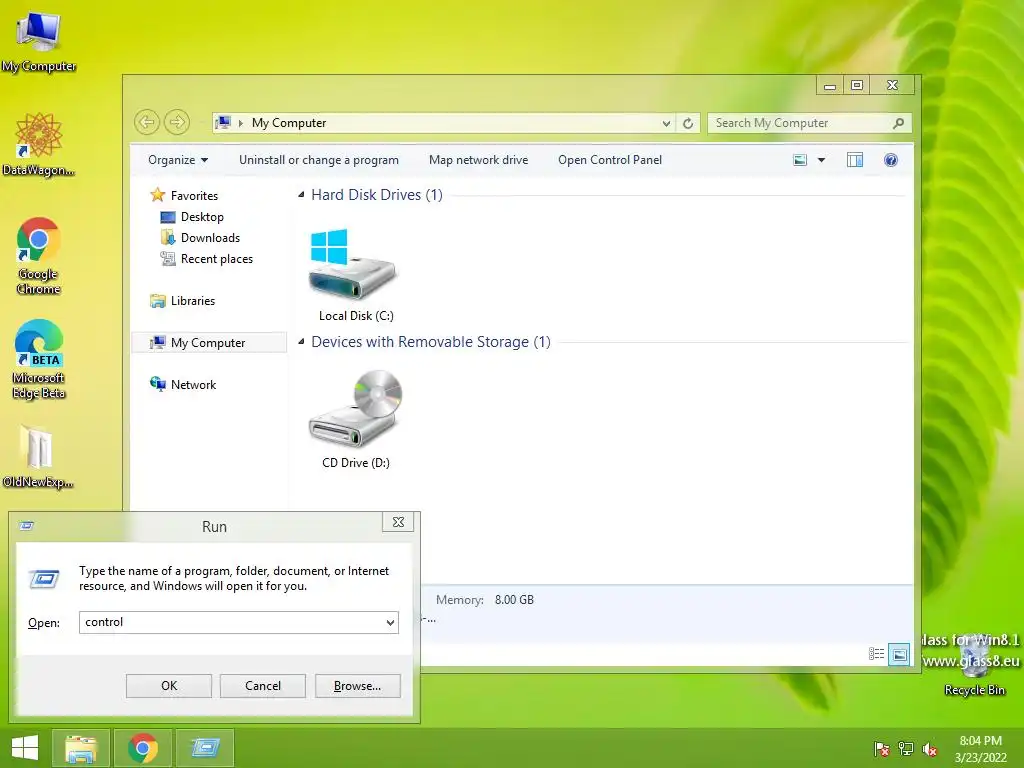This screenshot has height=768, width=1024.
Task: Click Browse... in the Run dialog
Action: 358,686
